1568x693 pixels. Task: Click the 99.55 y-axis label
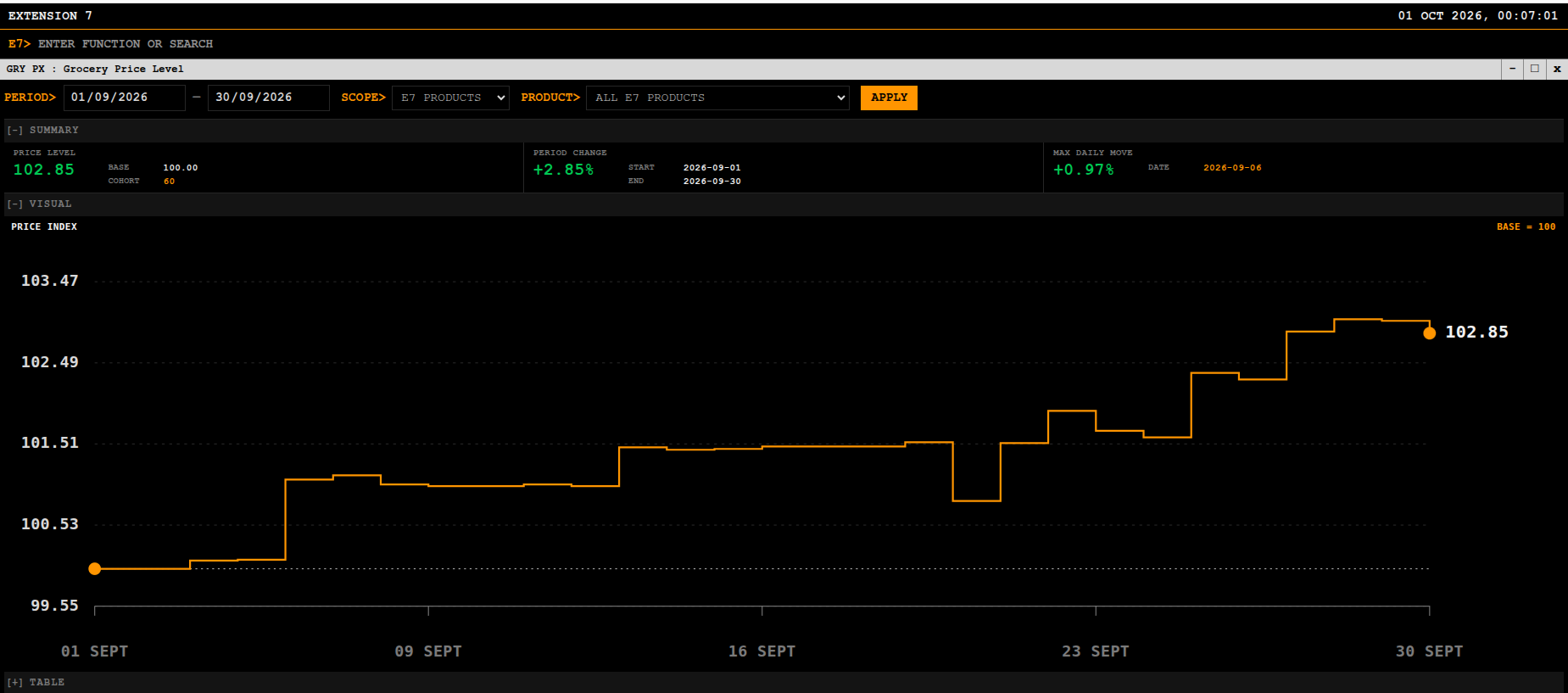coord(55,606)
